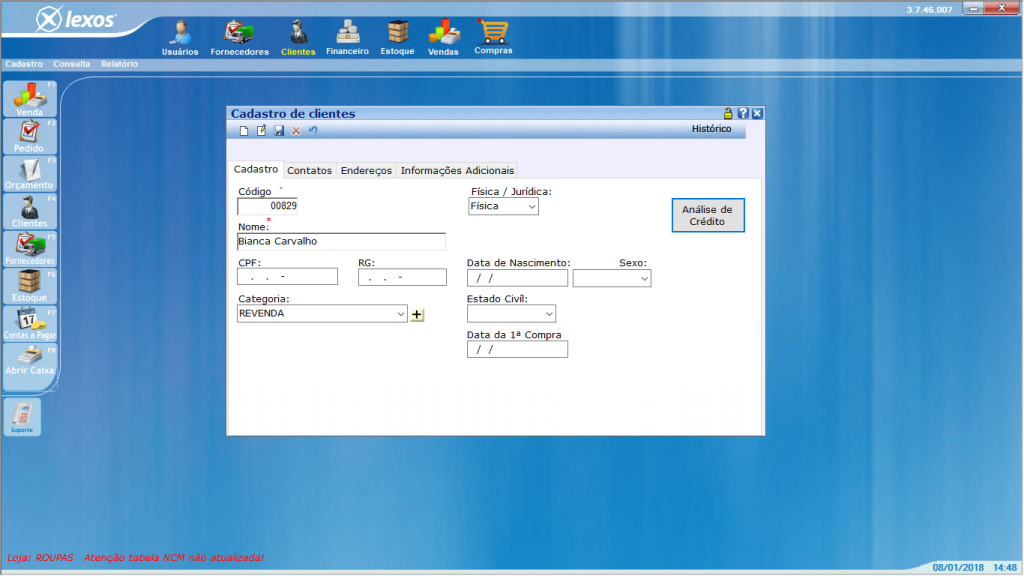The height and width of the screenshot is (576, 1024).
Task: Open the Compras shopping cart module
Action: (493, 37)
